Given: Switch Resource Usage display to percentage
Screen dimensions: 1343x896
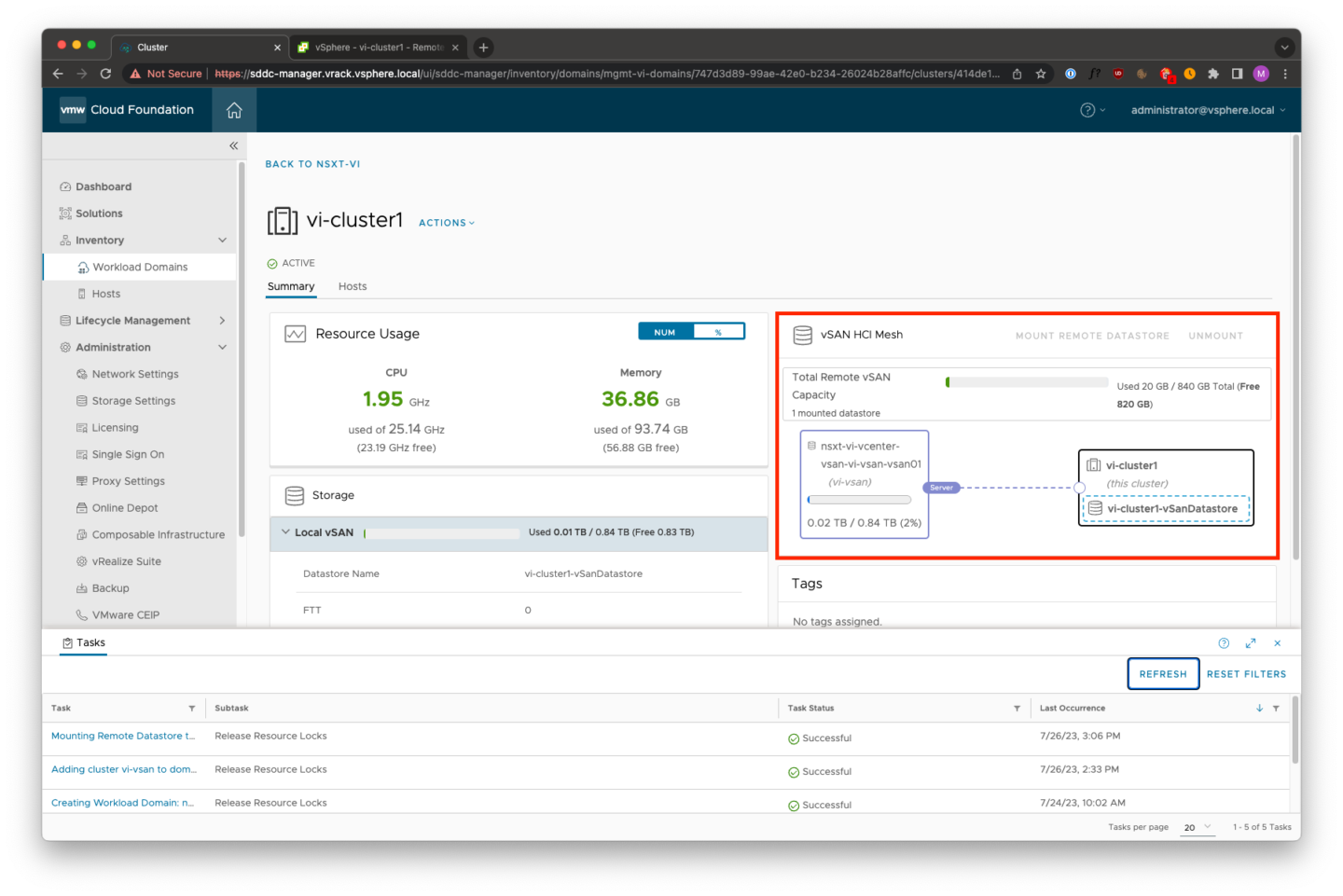Looking at the screenshot, I should point(718,330).
